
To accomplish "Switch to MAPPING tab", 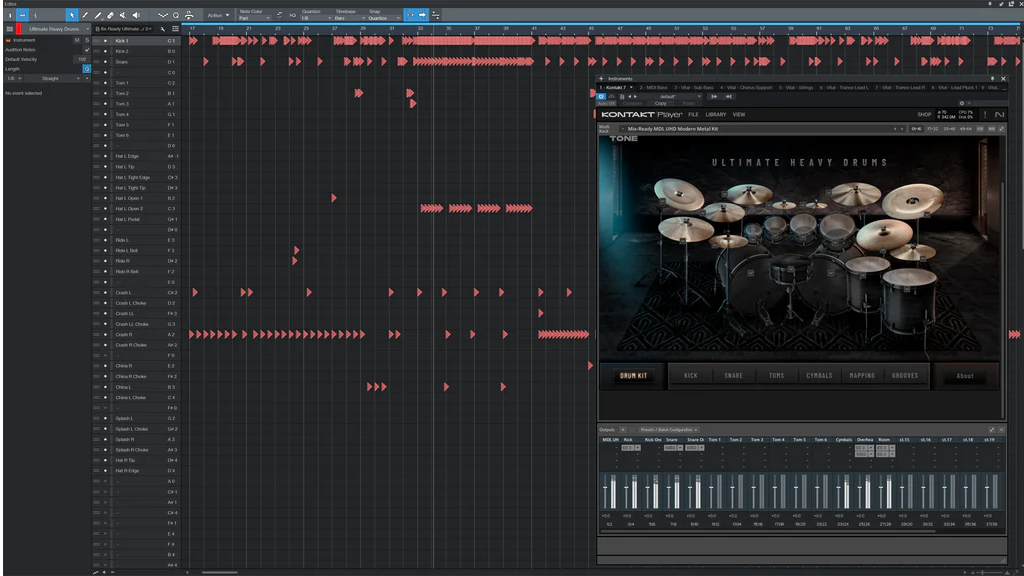I will coord(862,376).
